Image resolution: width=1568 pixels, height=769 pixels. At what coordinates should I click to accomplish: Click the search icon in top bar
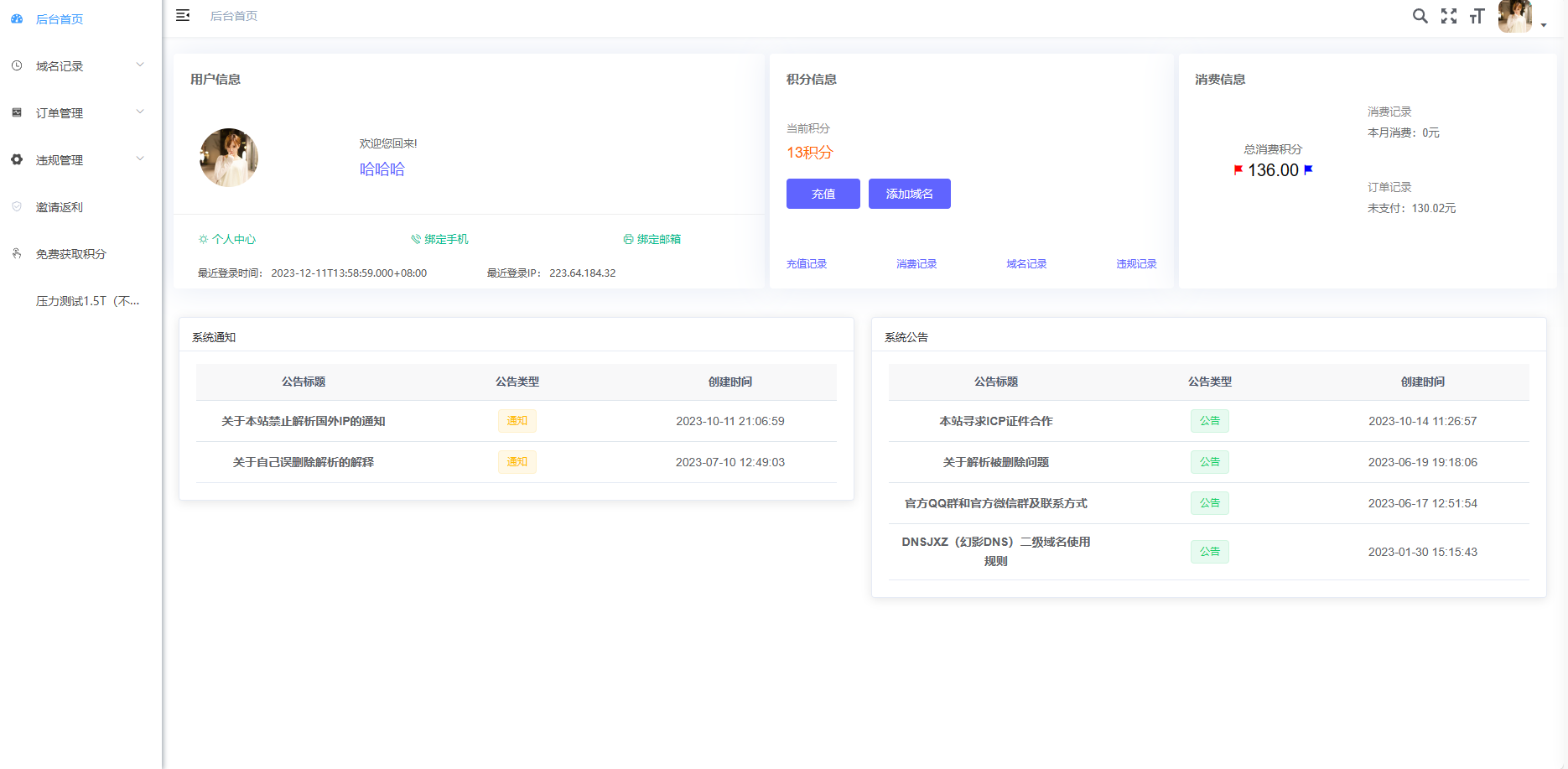click(x=1420, y=16)
